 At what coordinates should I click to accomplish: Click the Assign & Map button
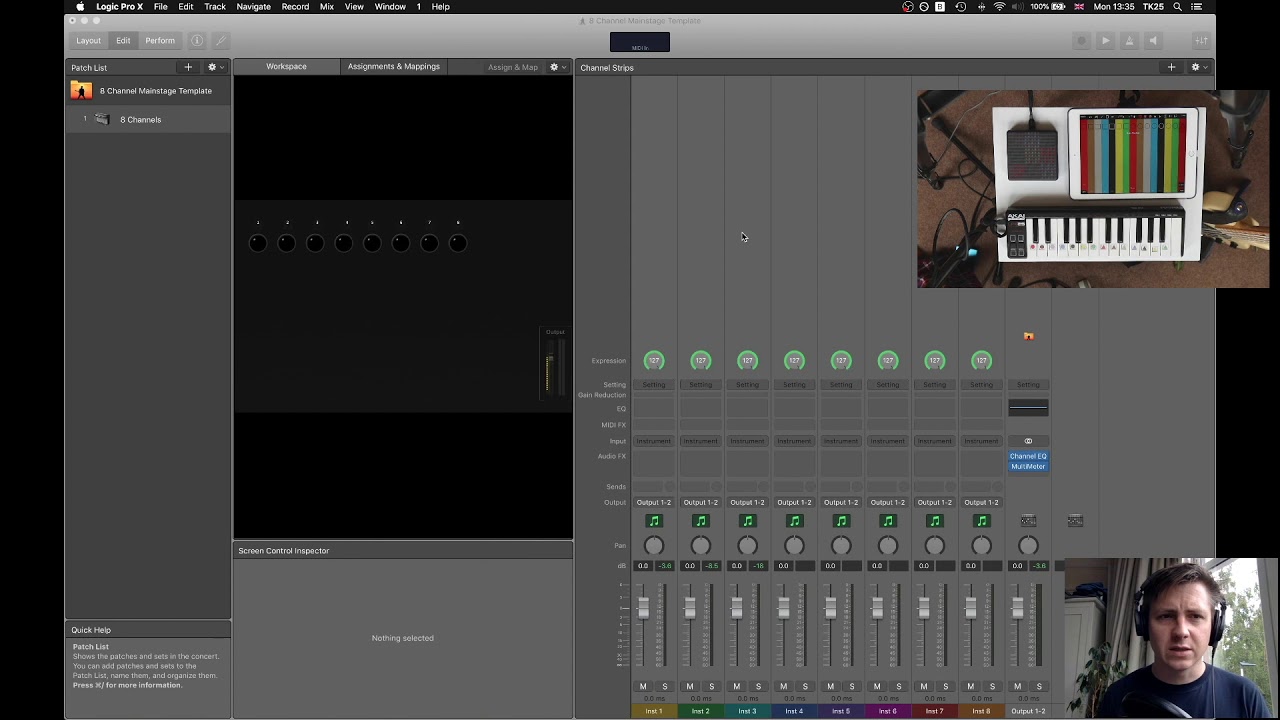[x=513, y=67]
